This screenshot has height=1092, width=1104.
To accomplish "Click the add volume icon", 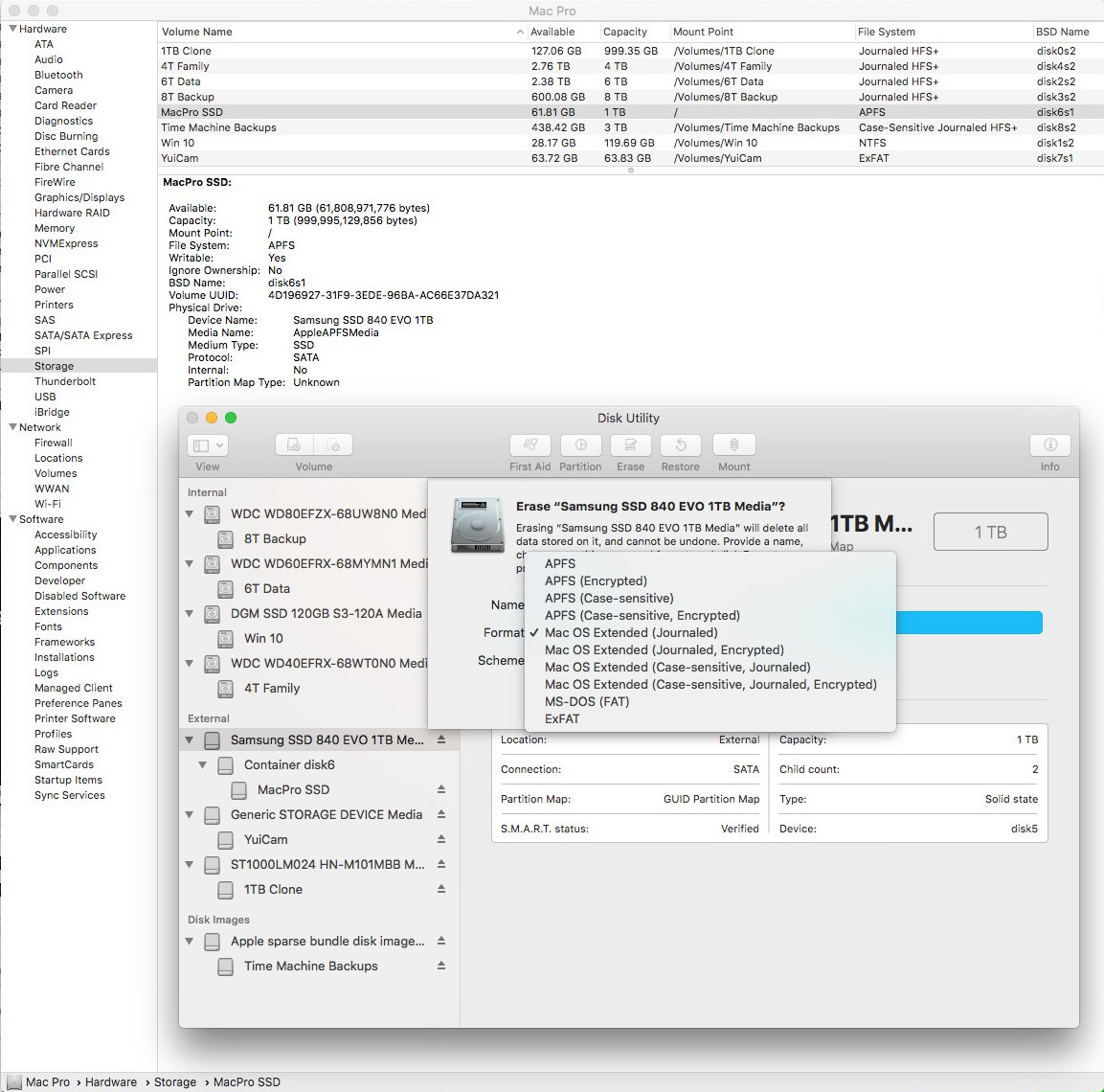I will (x=294, y=445).
